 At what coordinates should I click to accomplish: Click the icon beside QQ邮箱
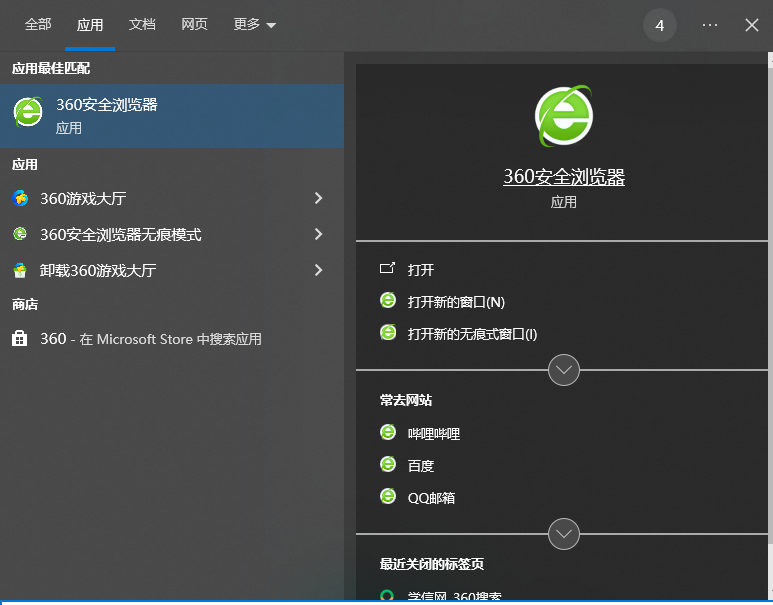click(388, 497)
